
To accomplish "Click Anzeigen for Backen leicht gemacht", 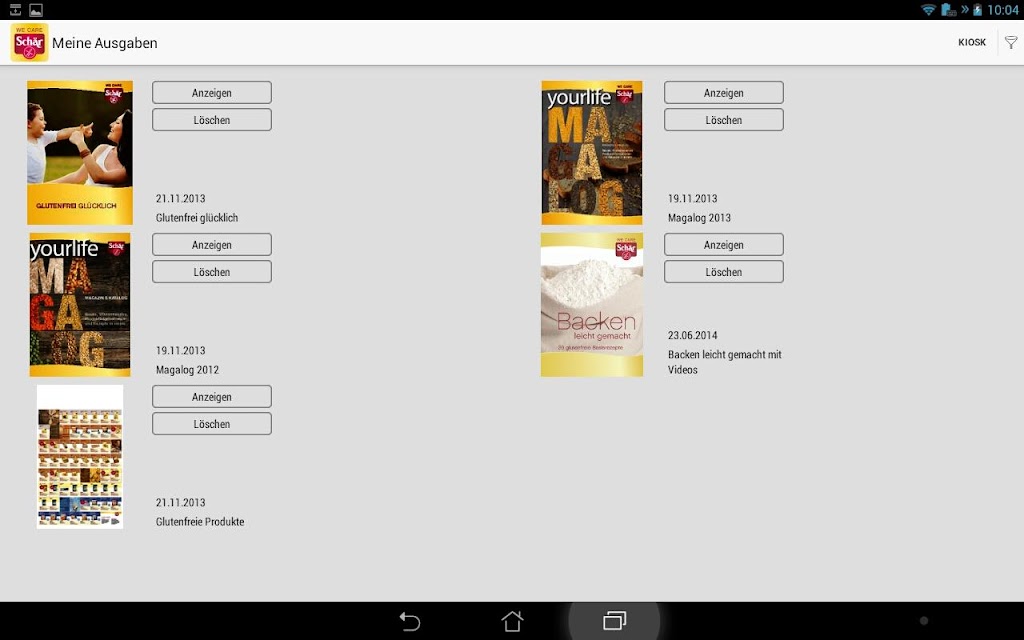I will [724, 245].
